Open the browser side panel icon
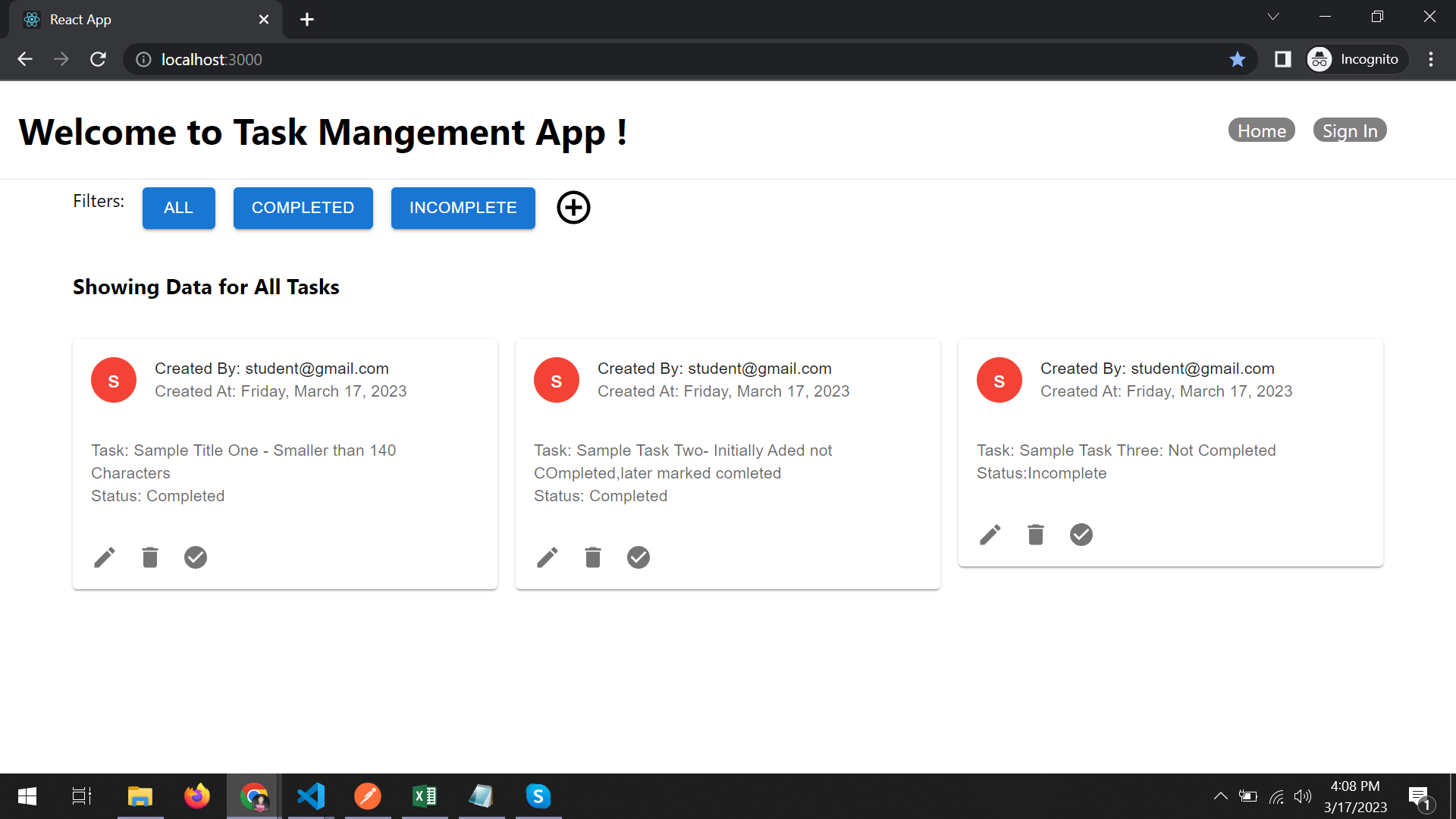The image size is (1456, 819). click(x=1282, y=59)
